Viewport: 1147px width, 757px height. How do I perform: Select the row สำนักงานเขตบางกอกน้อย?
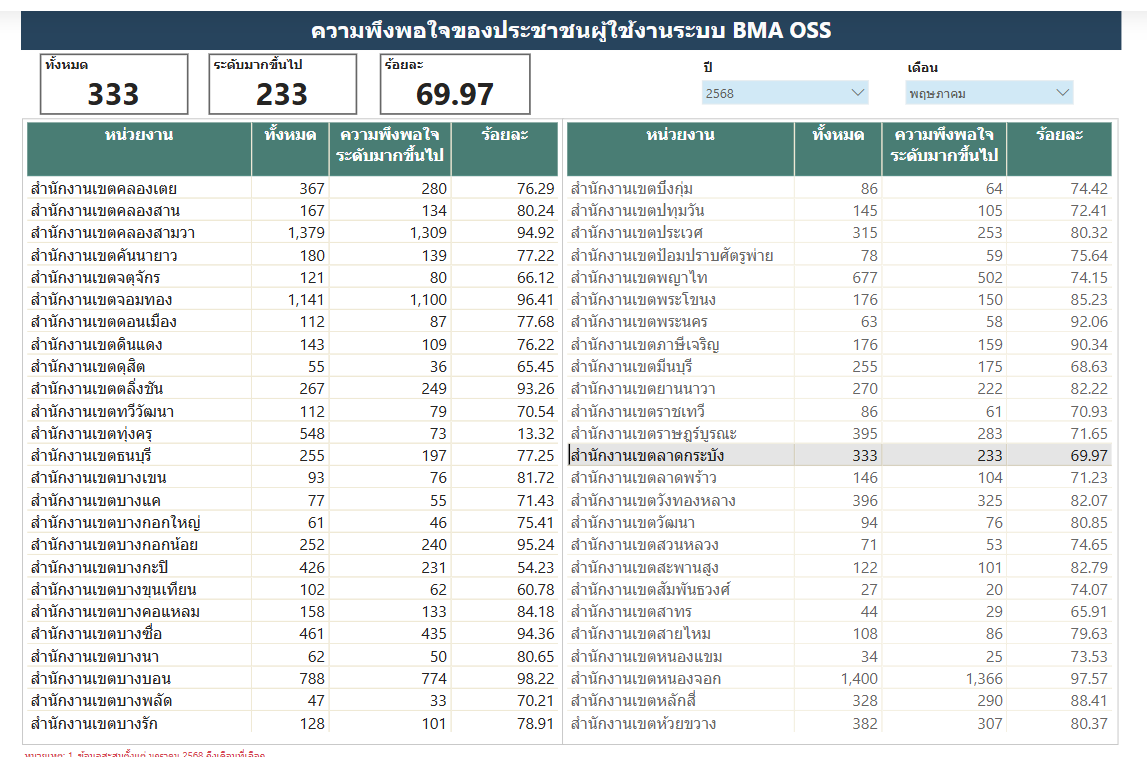[x=293, y=545]
